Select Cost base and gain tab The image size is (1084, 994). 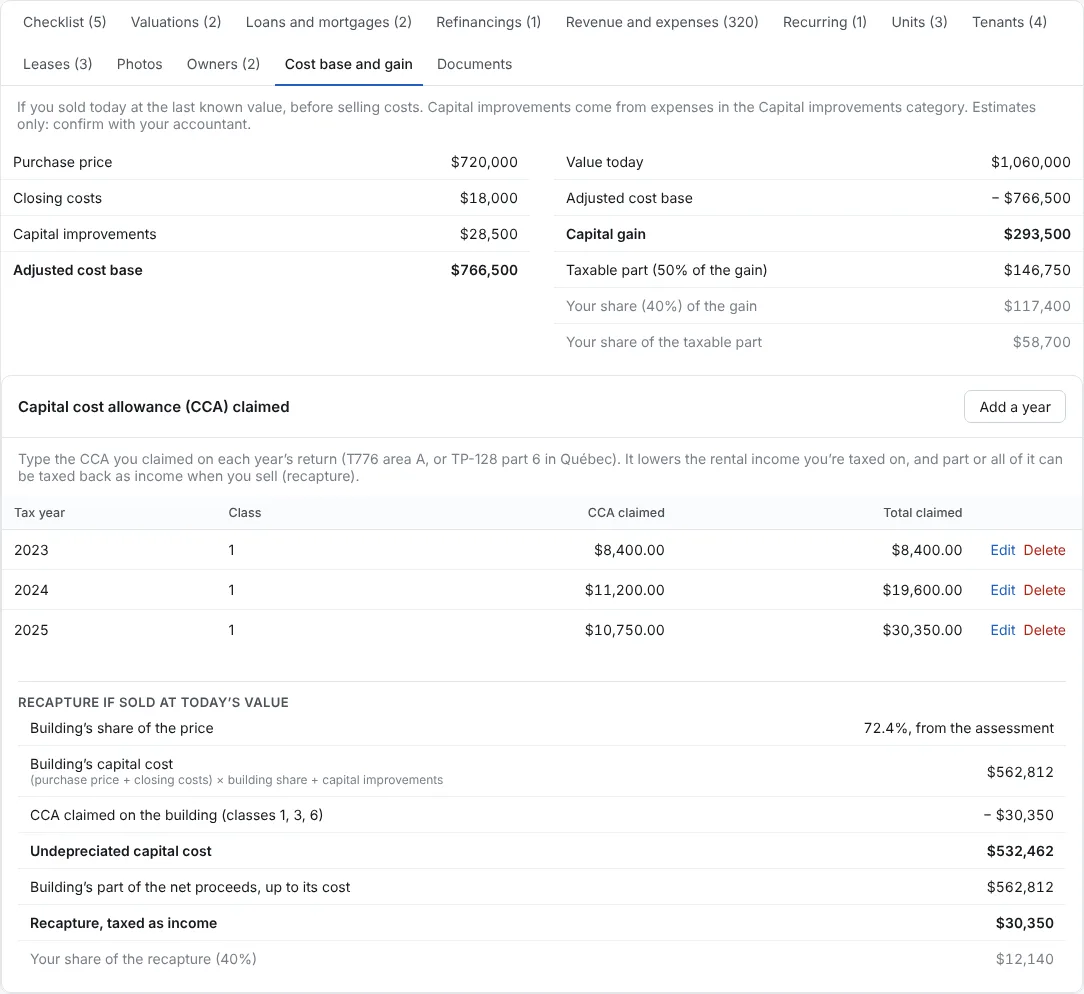point(348,64)
